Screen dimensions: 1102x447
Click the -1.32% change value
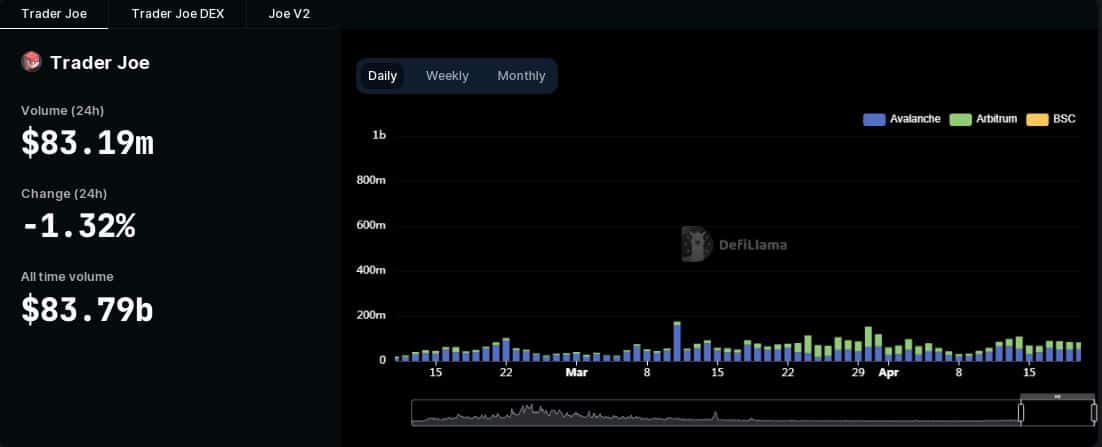78,226
